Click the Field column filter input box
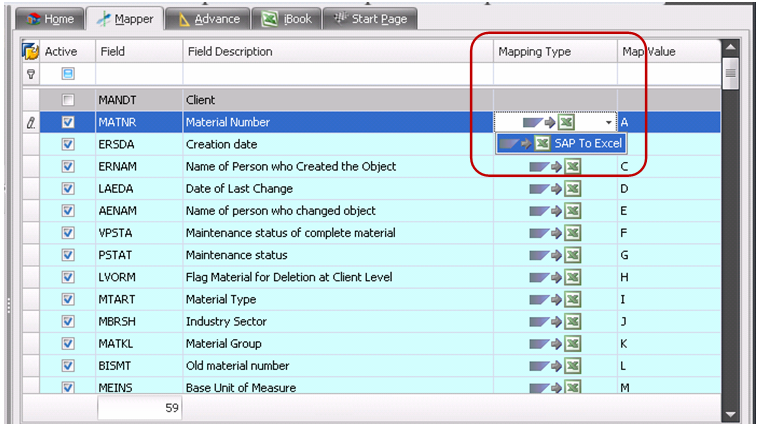 click(138, 74)
